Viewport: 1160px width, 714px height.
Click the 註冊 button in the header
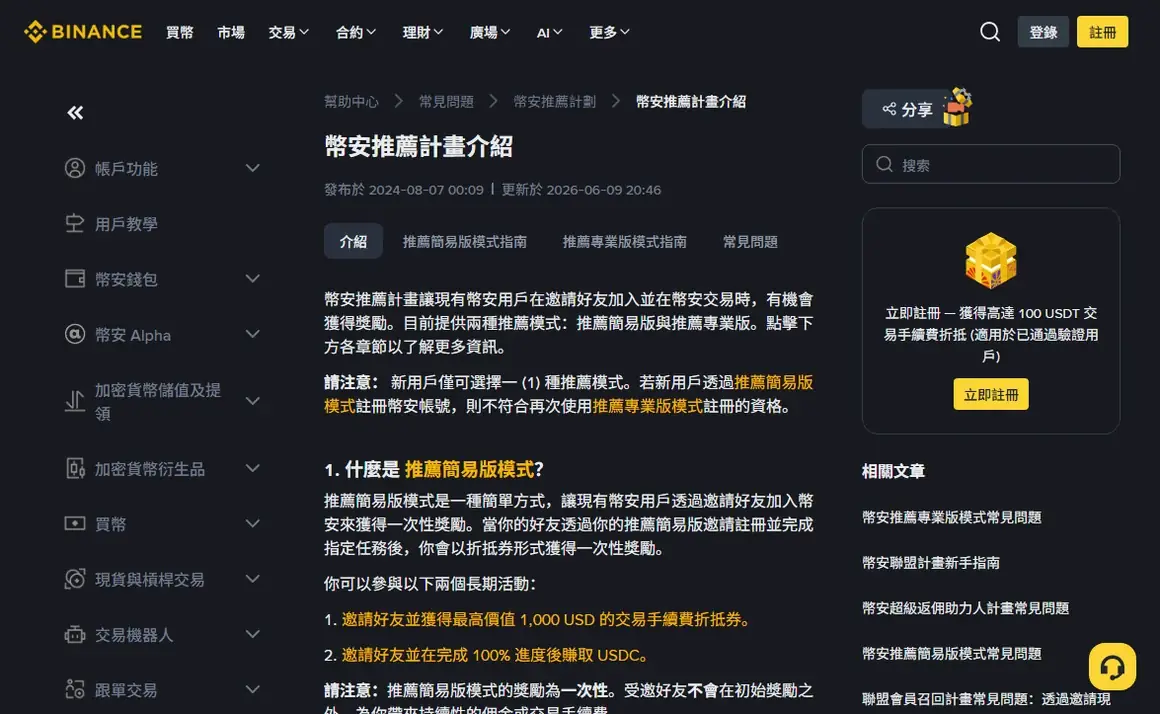tap(1102, 32)
